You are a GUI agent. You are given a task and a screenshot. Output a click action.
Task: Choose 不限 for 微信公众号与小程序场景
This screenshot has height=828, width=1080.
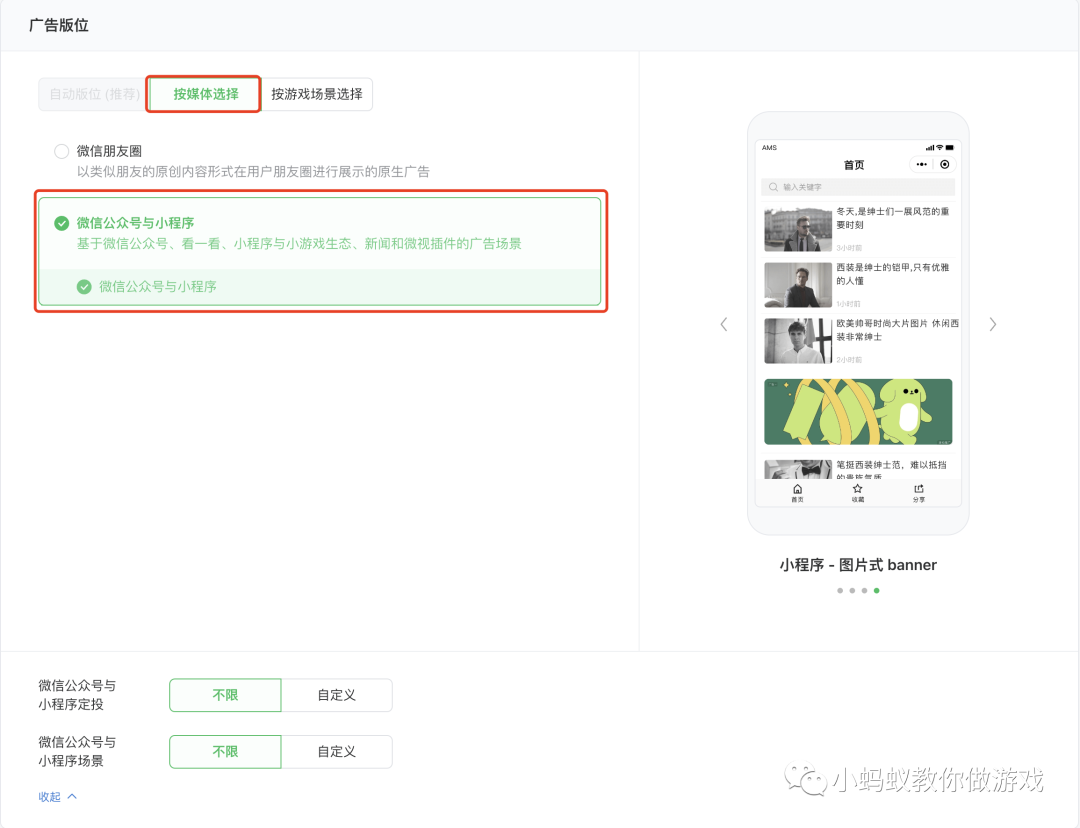(225, 752)
